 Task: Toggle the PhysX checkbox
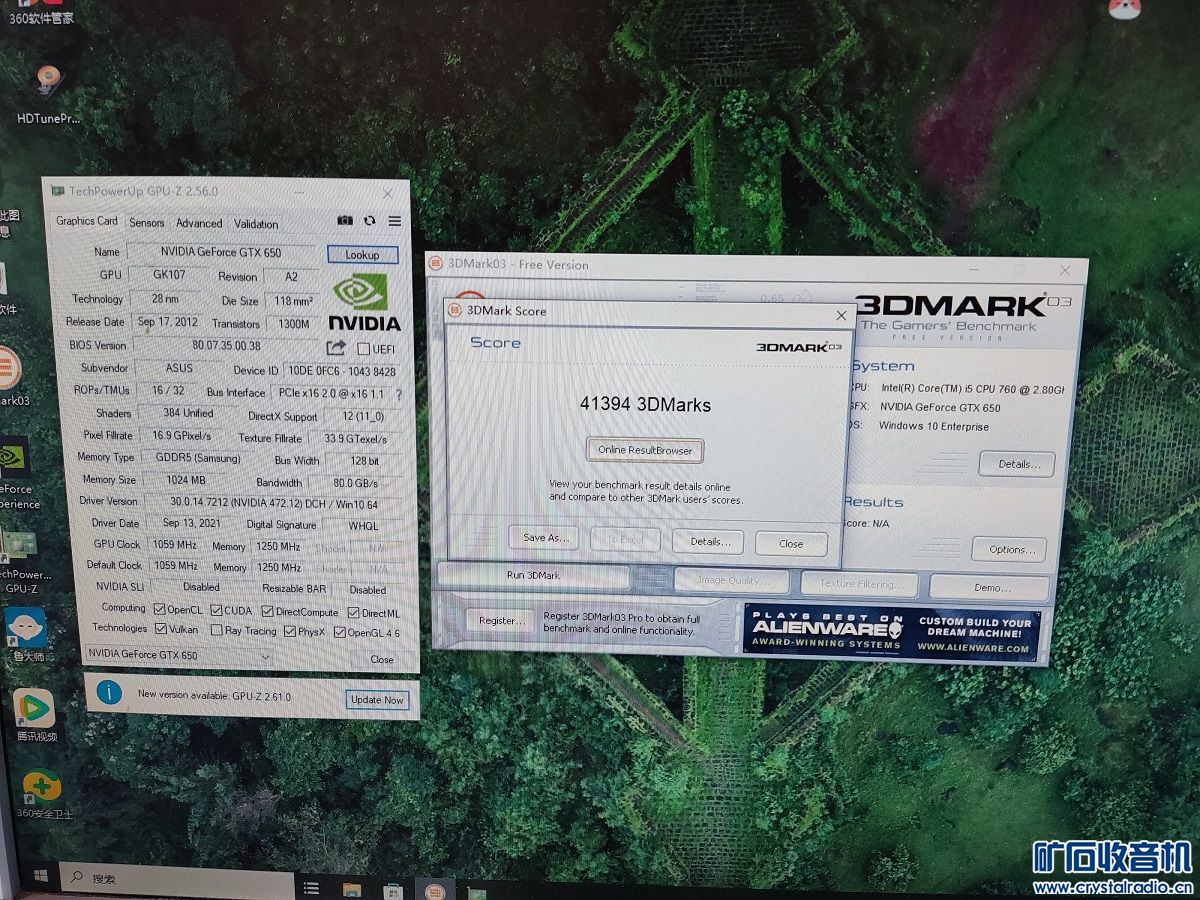[290, 631]
